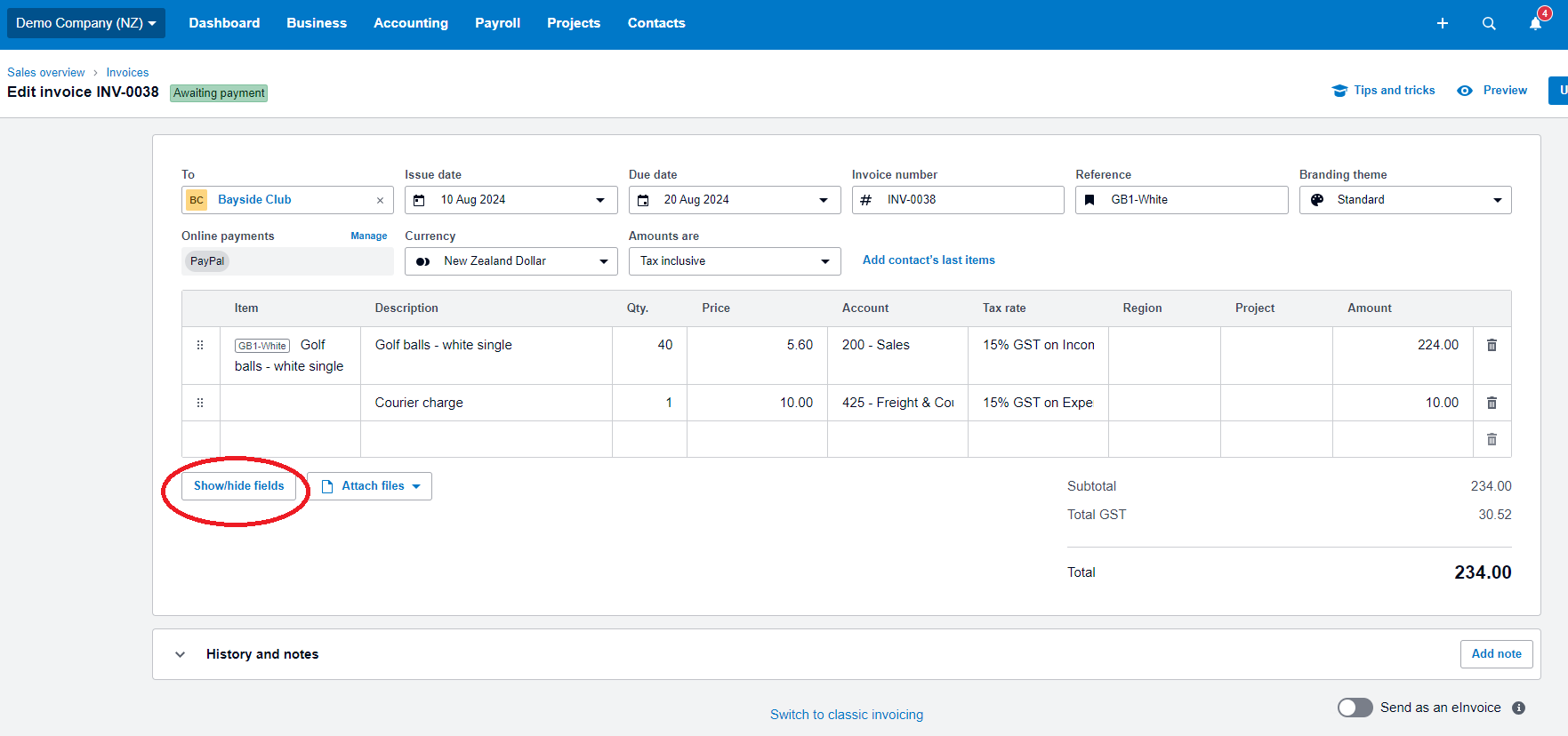Delete the Courier charge line item
The image size is (1568, 736).
coord(1492,403)
